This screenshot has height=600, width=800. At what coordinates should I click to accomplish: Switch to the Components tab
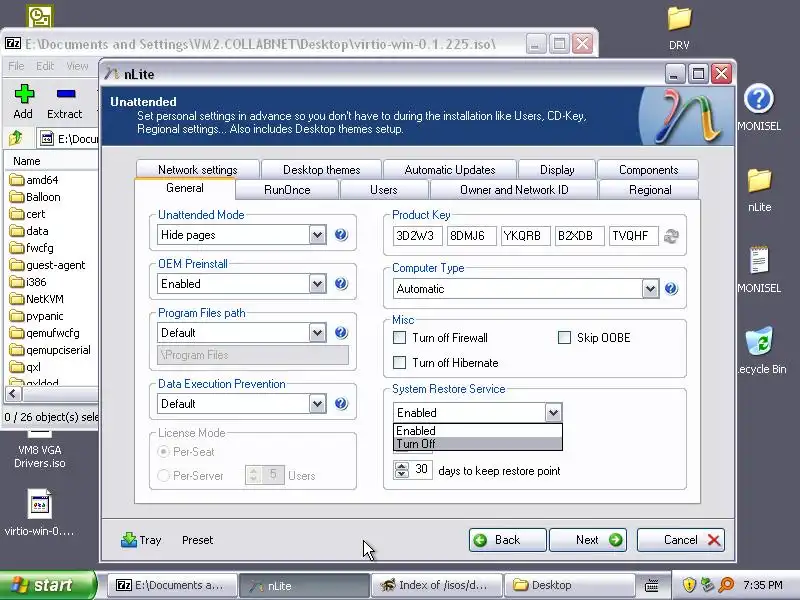click(648, 169)
